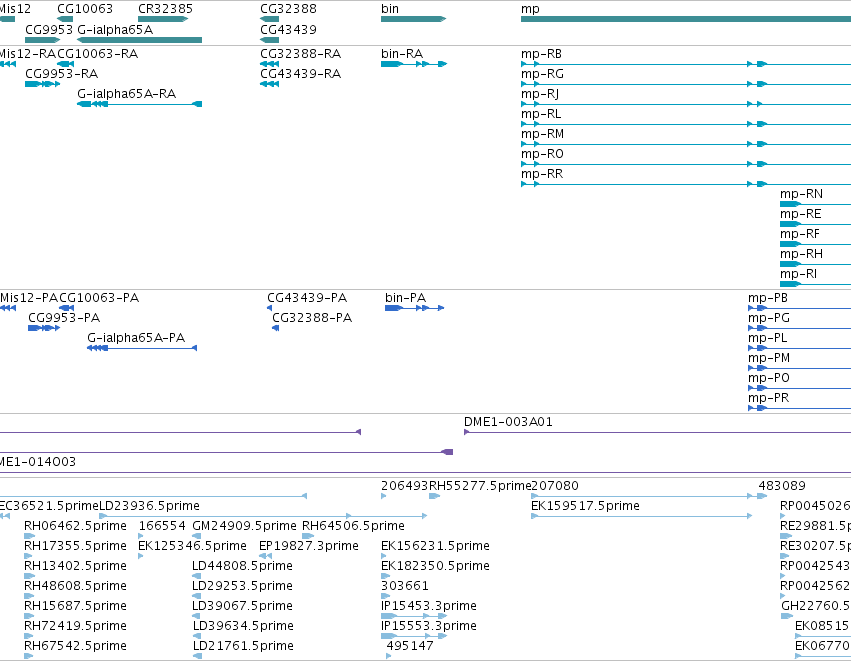The height and width of the screenshot is (661, 851).
Task: Click EST EP19827.3prime
Action: pyautogui.click(x=309, y=546)
